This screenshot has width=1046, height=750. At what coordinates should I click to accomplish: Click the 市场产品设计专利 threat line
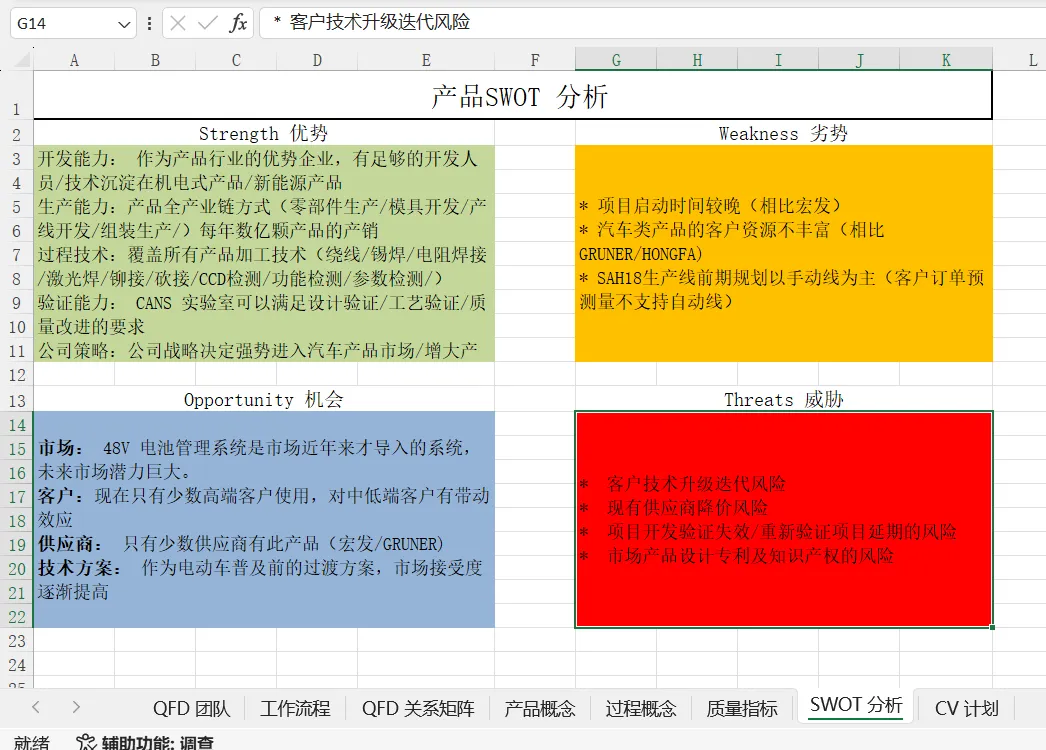[x=736, y=555]
